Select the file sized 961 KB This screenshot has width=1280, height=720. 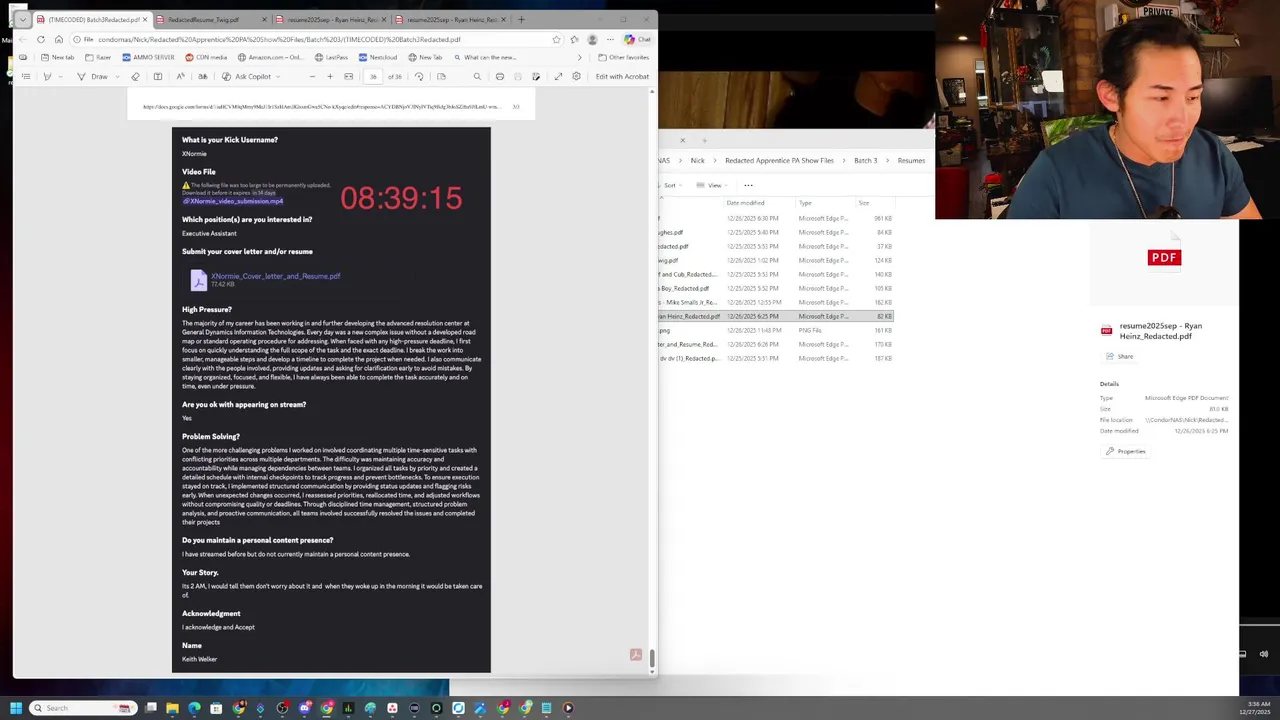coord(775,218)
